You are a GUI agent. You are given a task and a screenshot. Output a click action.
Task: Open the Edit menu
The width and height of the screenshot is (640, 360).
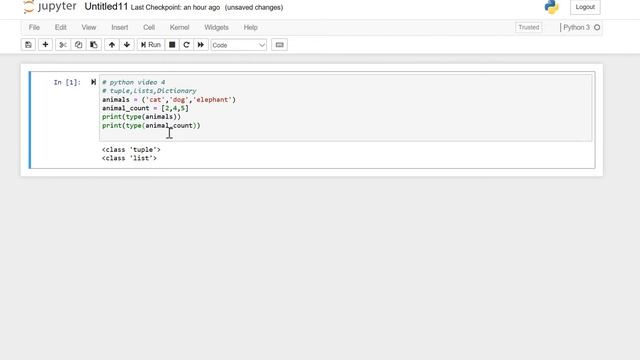click(60, 27)
